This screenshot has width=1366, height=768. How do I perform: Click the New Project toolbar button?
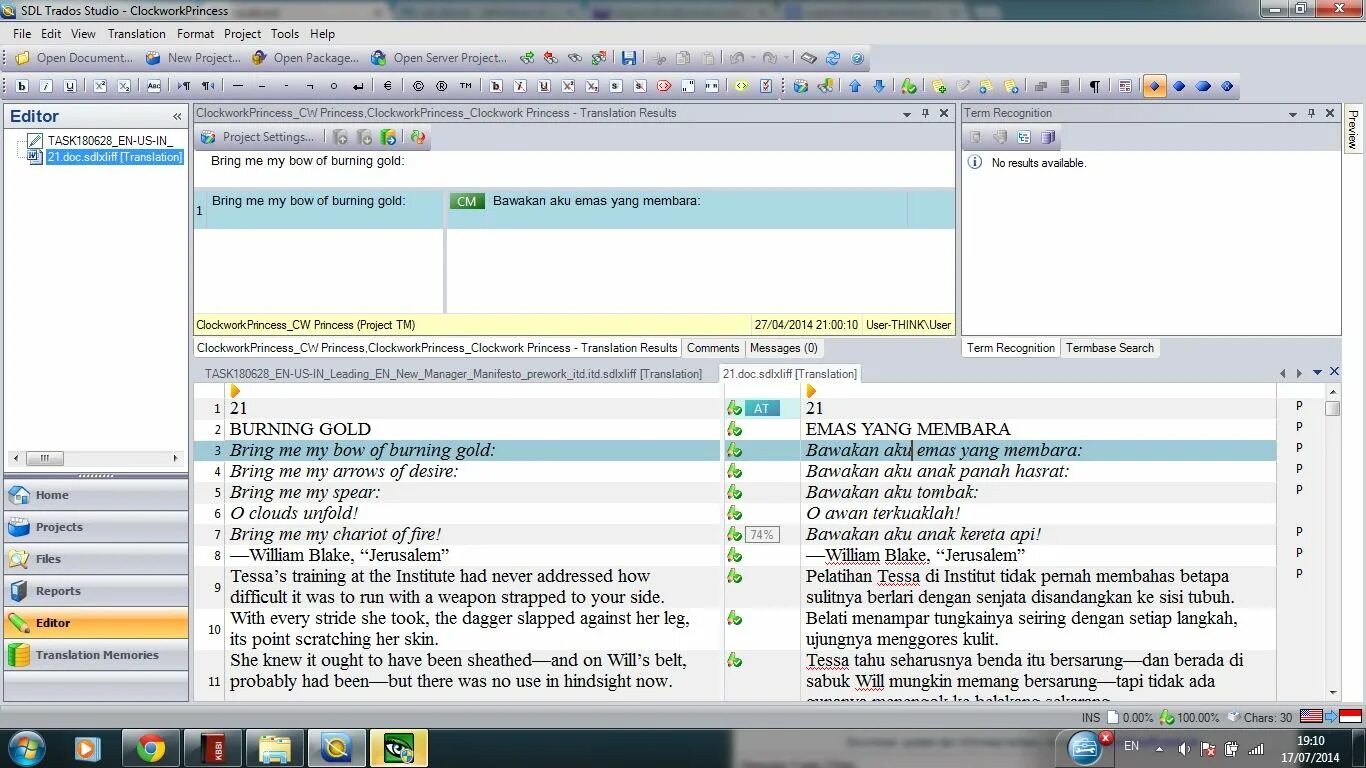194,58
